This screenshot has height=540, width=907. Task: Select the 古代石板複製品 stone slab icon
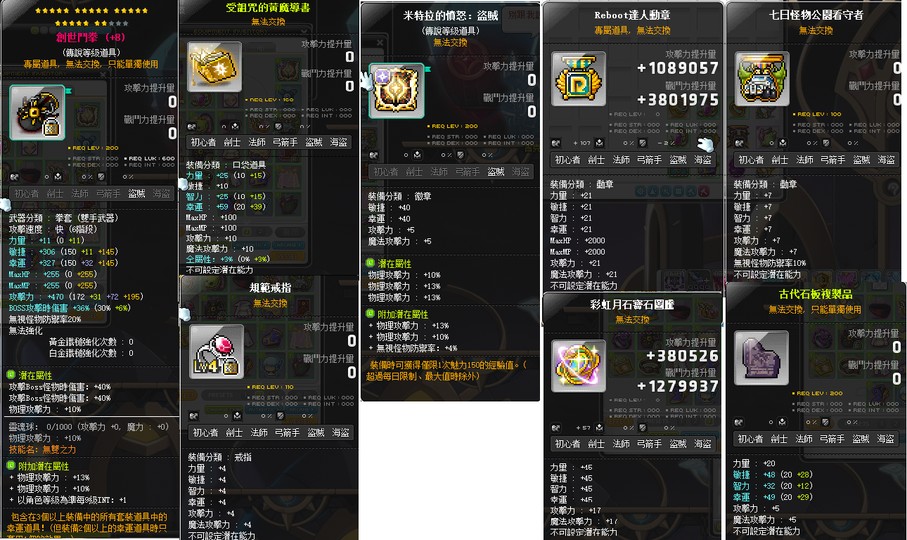click(x=761, y=358)
